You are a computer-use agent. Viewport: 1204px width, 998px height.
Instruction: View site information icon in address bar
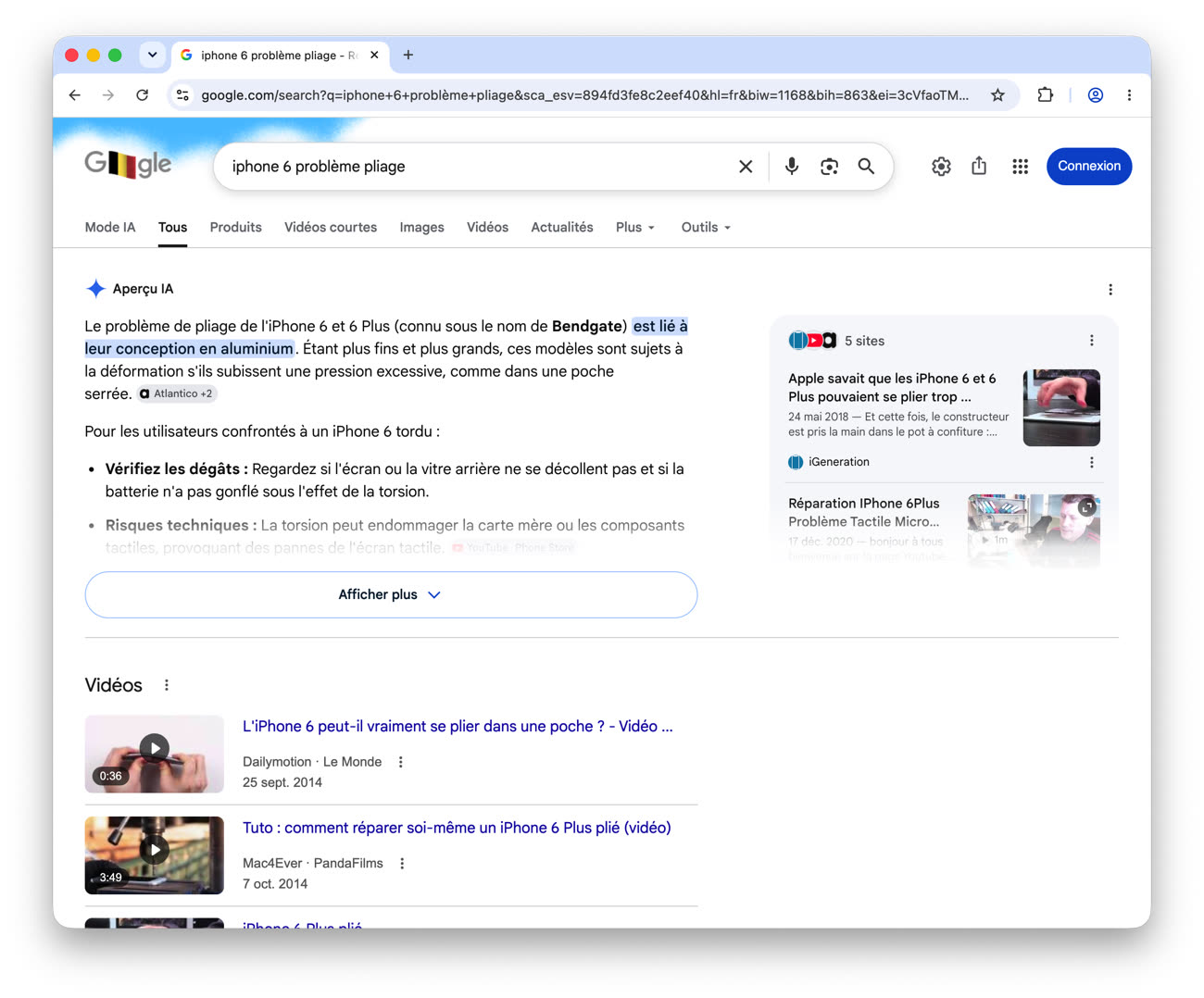click(182, 94)
